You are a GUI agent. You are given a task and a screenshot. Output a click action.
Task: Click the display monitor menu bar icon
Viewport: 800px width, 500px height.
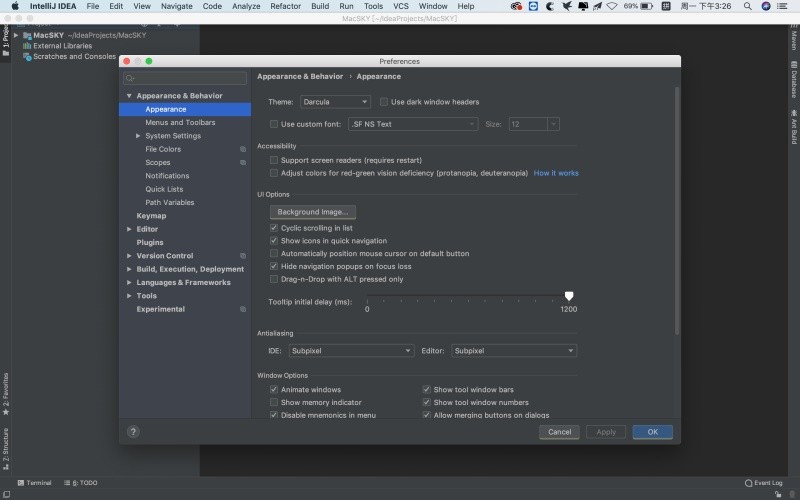coord(582,6)
